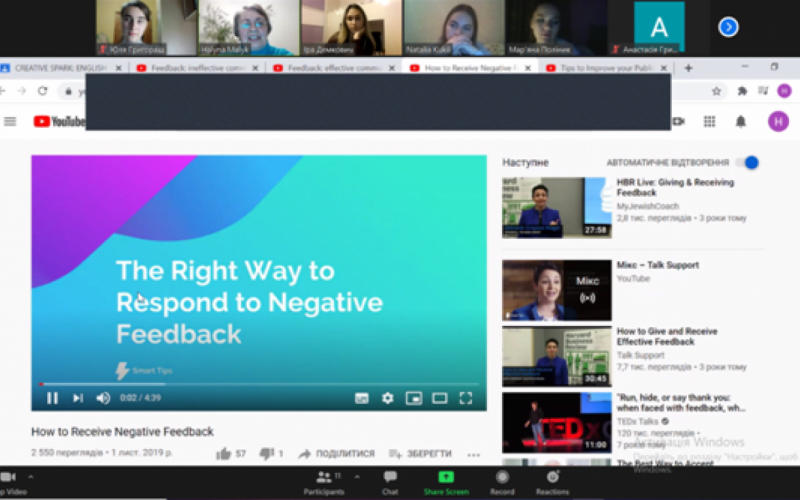The image size is (800, 500).
Task: Open YouTube notifications bell
Action: coord(741,121)
